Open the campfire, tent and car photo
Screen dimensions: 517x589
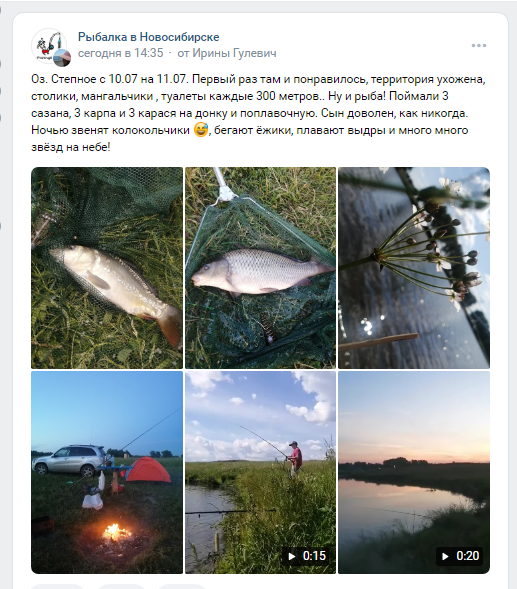point(107,472)
